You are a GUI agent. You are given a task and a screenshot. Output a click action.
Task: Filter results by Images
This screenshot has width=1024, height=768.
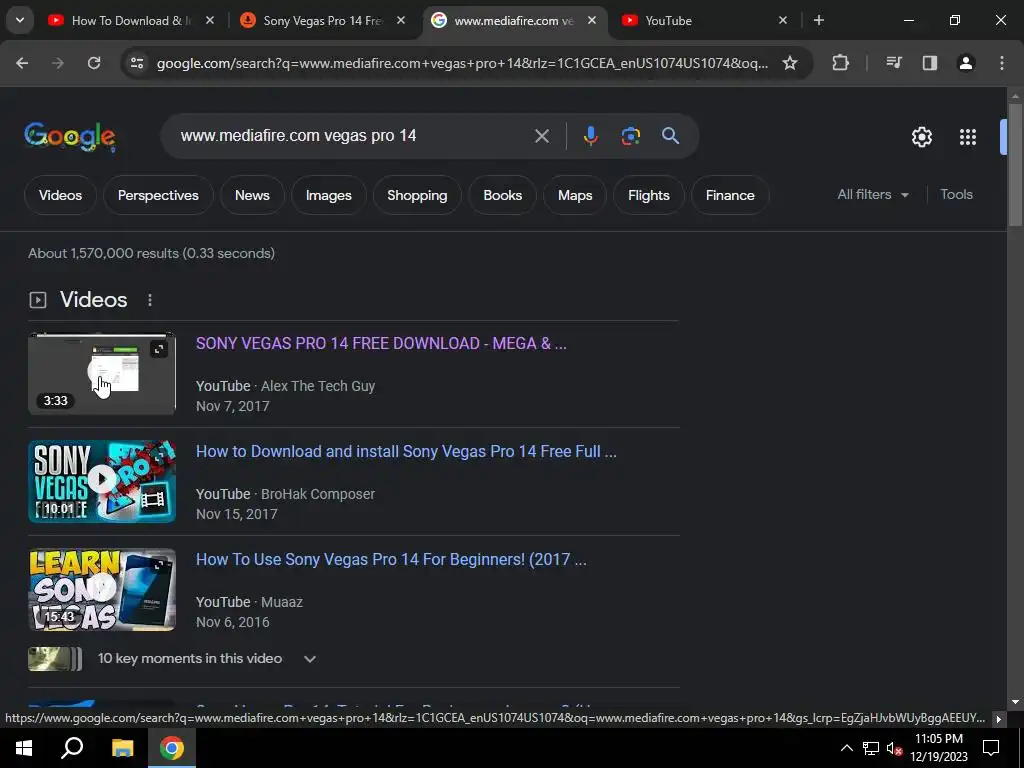(x=328, y=195)
